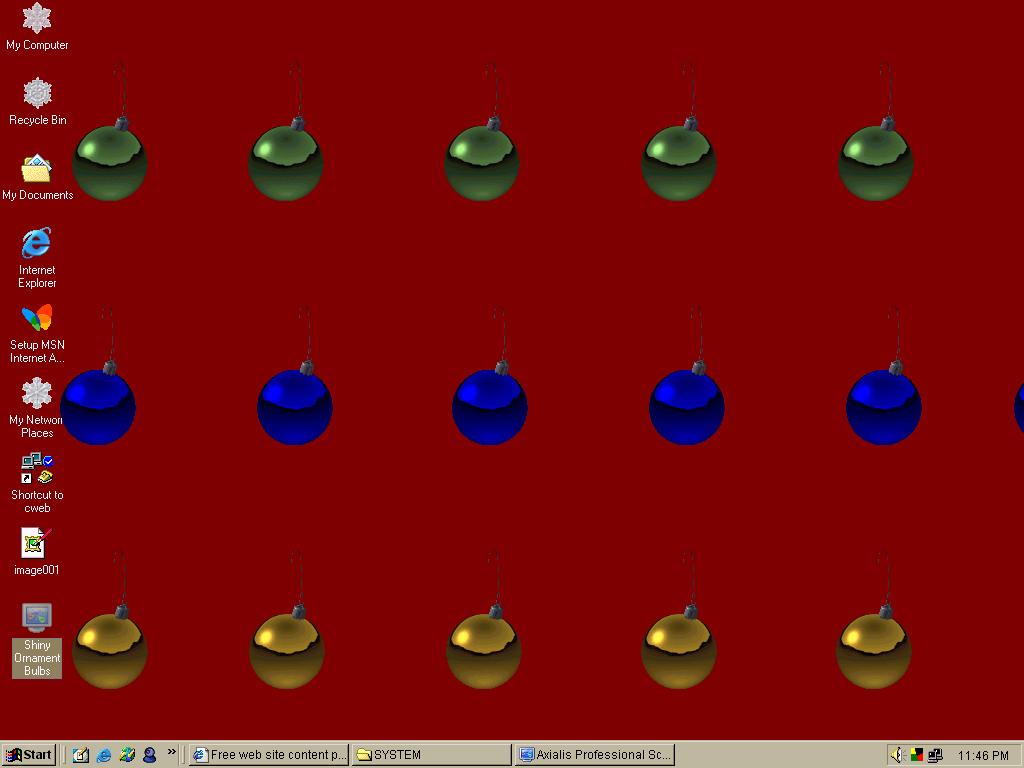This screenshot has width=1024, height=768.
Task: Click the blue messenger figure Quick Launch icon
Action: tap(150, 755)
